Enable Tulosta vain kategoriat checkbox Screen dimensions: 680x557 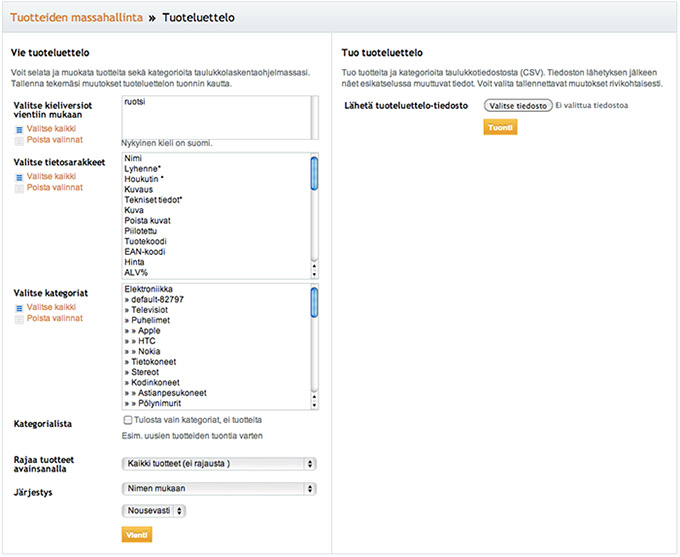click(x=127, y=421)
